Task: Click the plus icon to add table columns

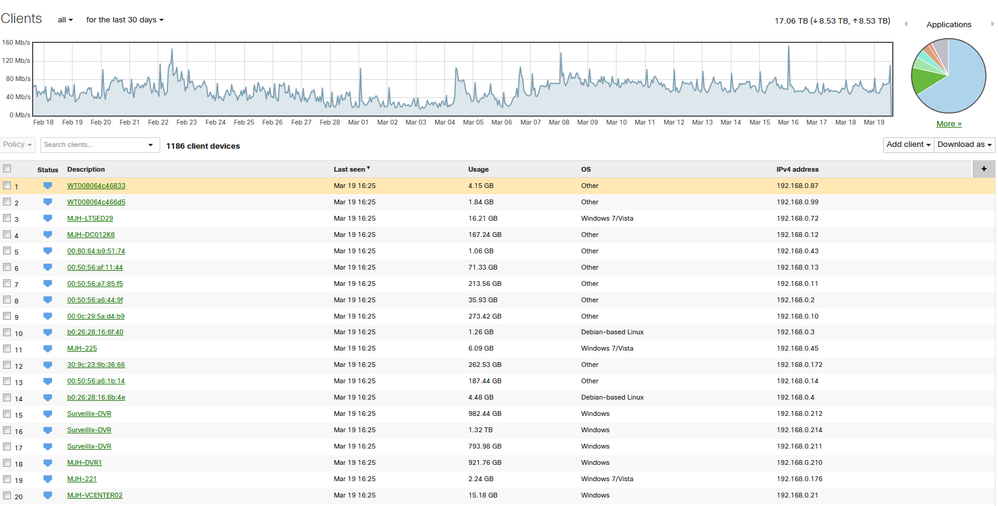Action: pos(983,169)
